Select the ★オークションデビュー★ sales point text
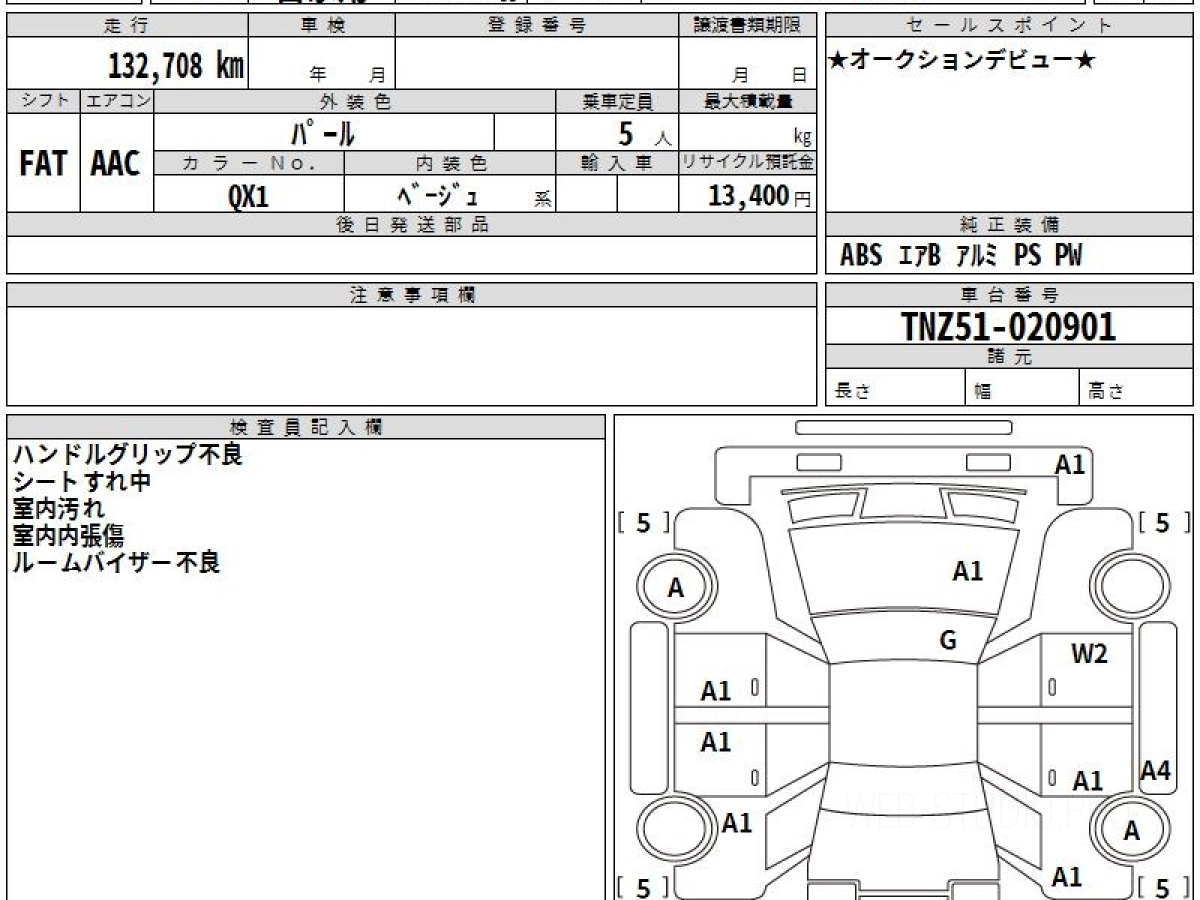The height and width of the screenshot is (900, 1200). tap(963, 61)
